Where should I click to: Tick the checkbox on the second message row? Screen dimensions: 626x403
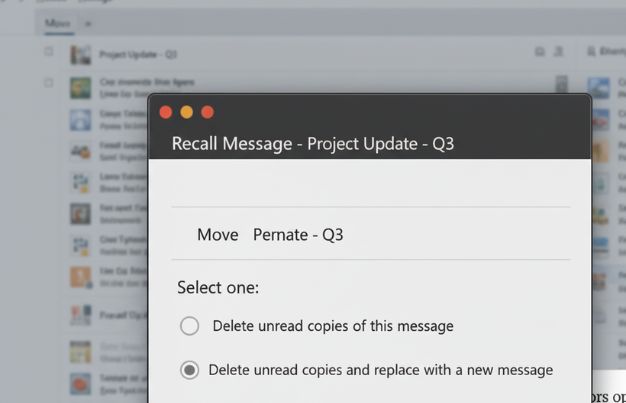click(48, 84)
